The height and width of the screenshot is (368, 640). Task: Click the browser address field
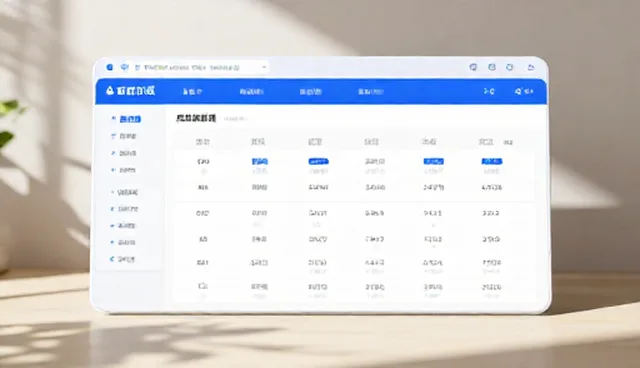point(200,67)
